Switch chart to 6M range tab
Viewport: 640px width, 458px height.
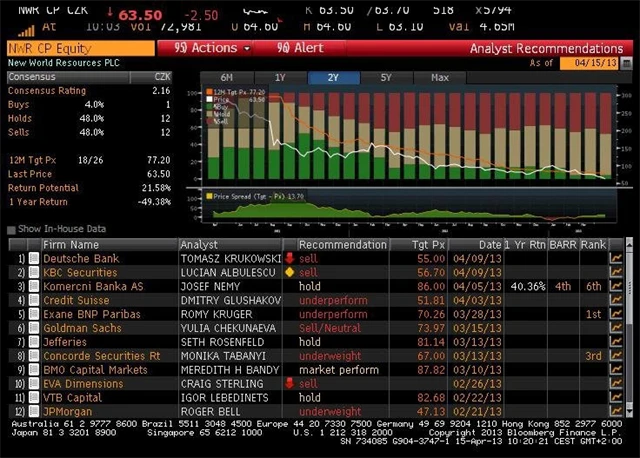click(227, 77)
